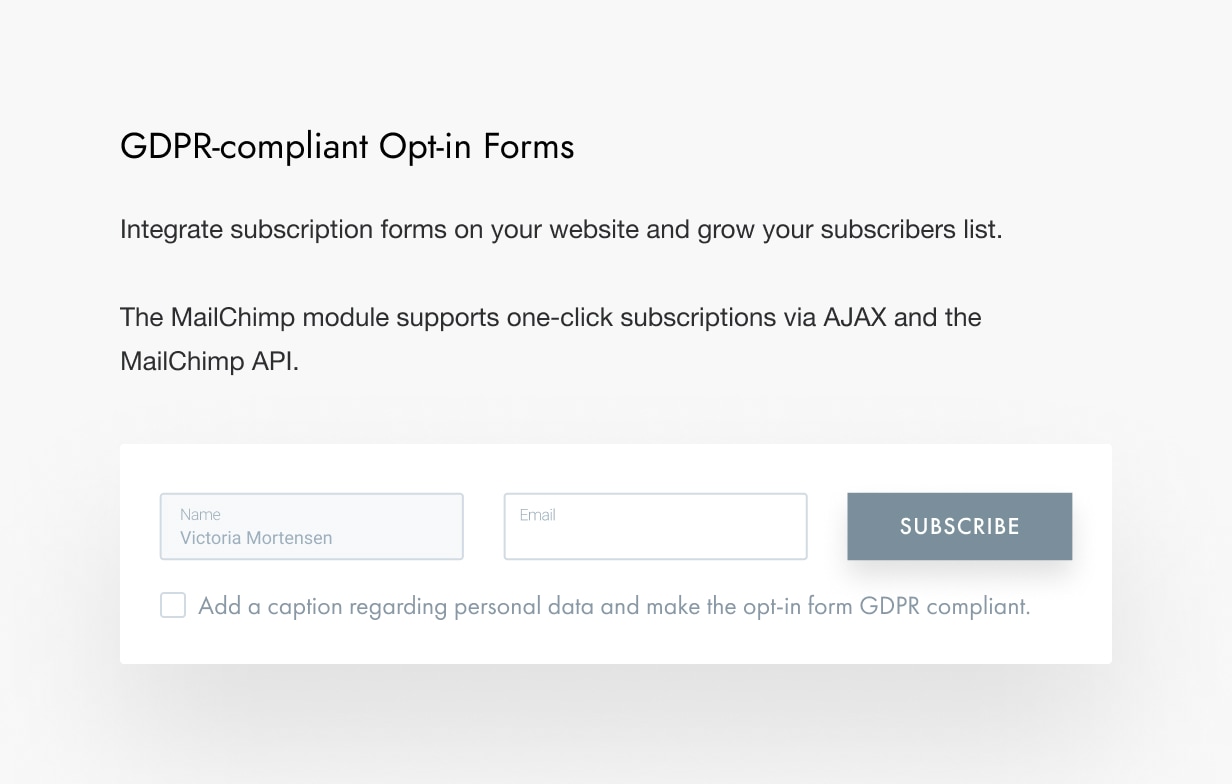
Task: Click inside the Email input field
Action: 655,526
